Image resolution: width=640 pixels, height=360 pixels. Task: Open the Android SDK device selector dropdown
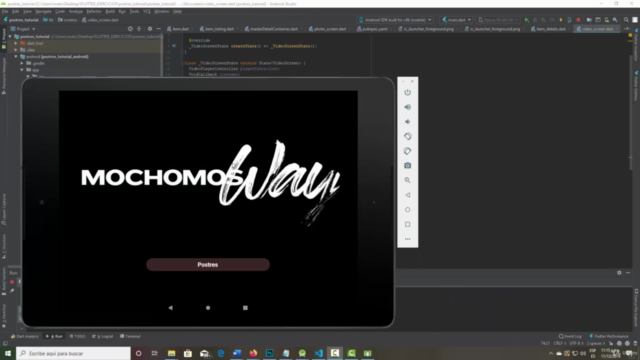pos(395,20)
